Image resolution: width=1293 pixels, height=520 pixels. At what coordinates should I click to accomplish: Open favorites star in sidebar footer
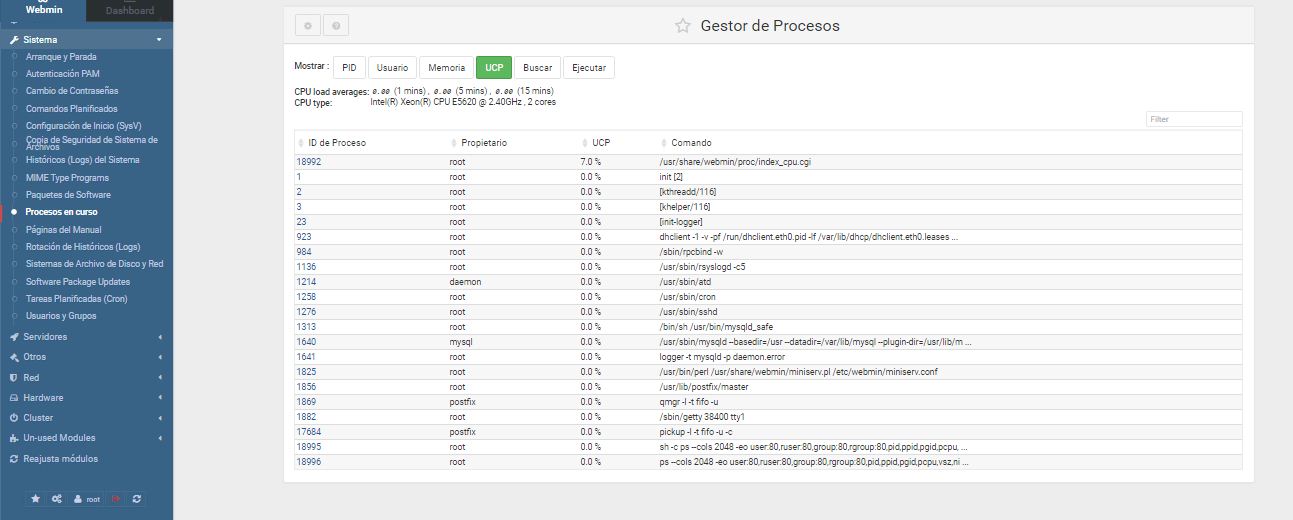point(35,499)
